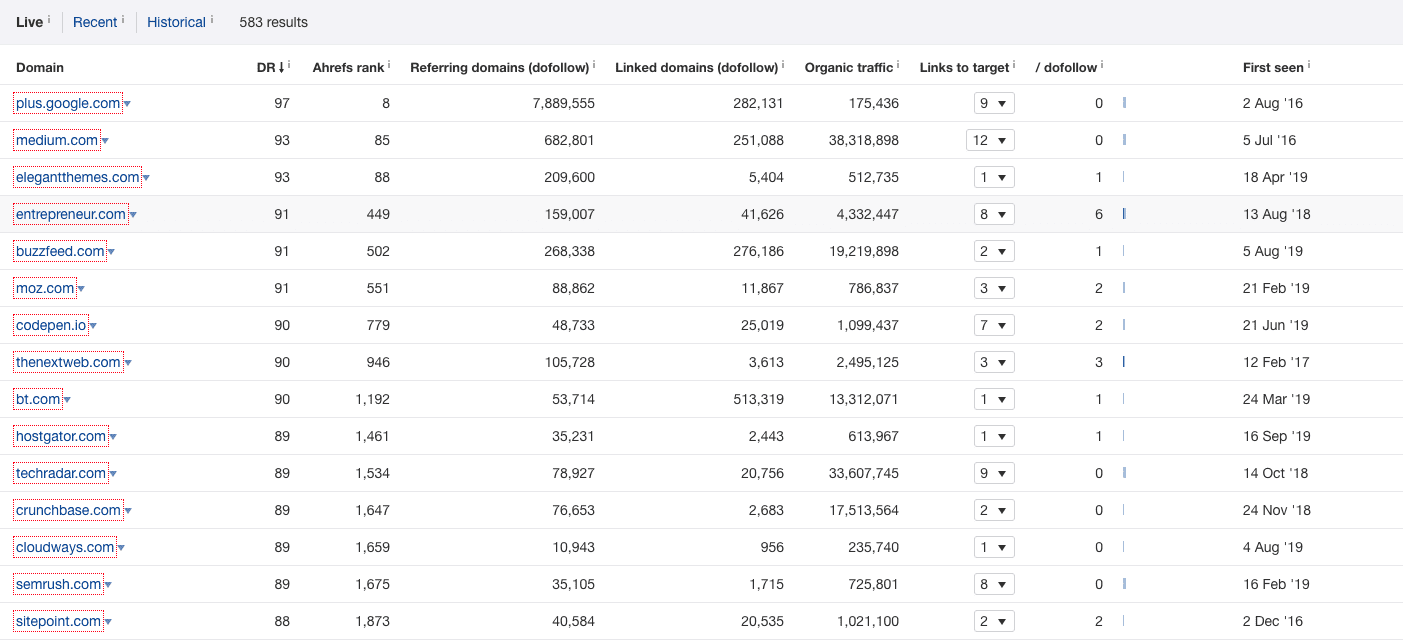
Task: Open the caret menu beside moz.com
Action: [x=82, y=289]
